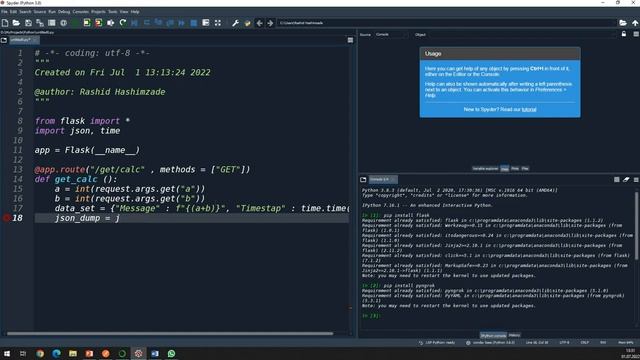Create a new file with the toolbar icon
The height and width of the screenshot is (360, 640).
pos(5,23)
